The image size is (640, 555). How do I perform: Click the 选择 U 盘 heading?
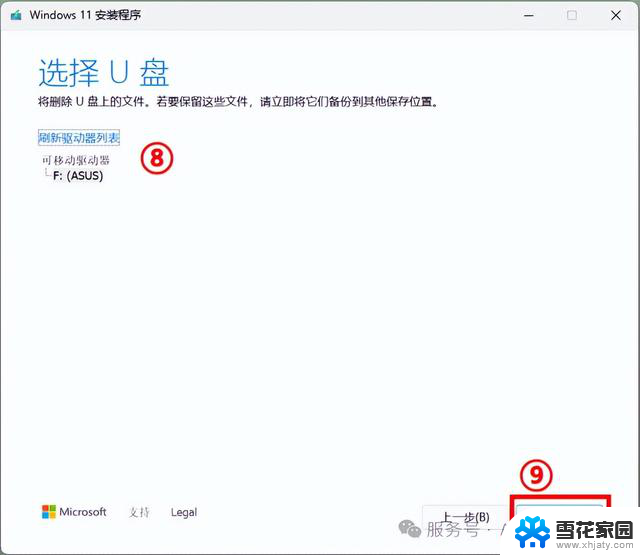click(104, 73)
